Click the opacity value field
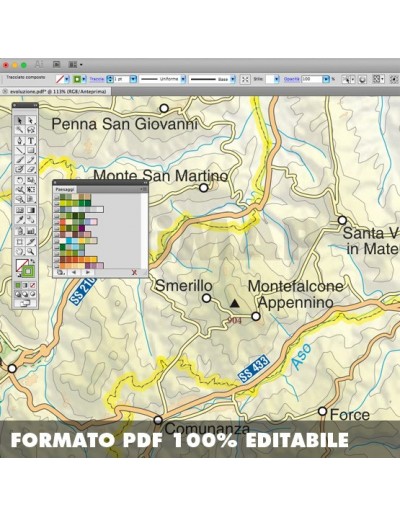Screen dimensions: 400x517 (x=312, y=79)
